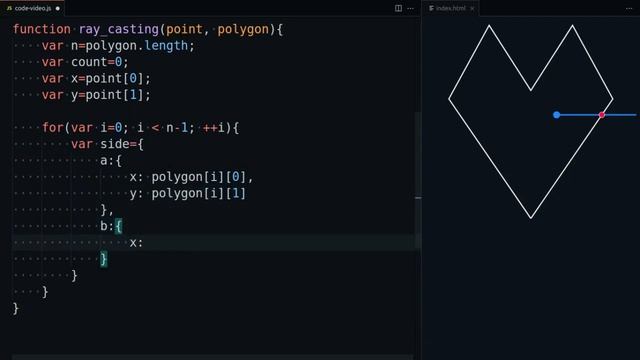Screen dimensions: 640x360
Task: Switch to the index.html tab
Action: [451, 8]
